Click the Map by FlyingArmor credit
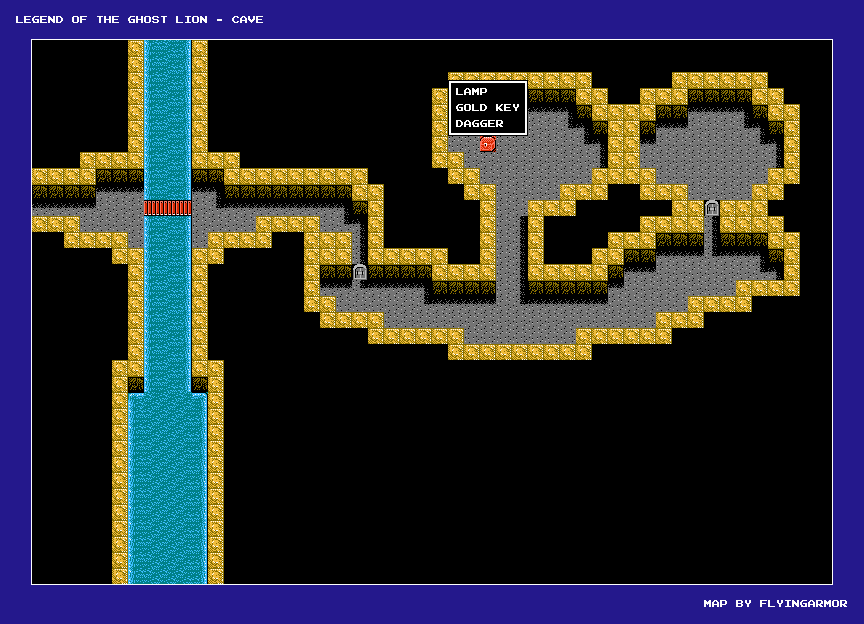The image size is (864, 624). click(775, 603)
